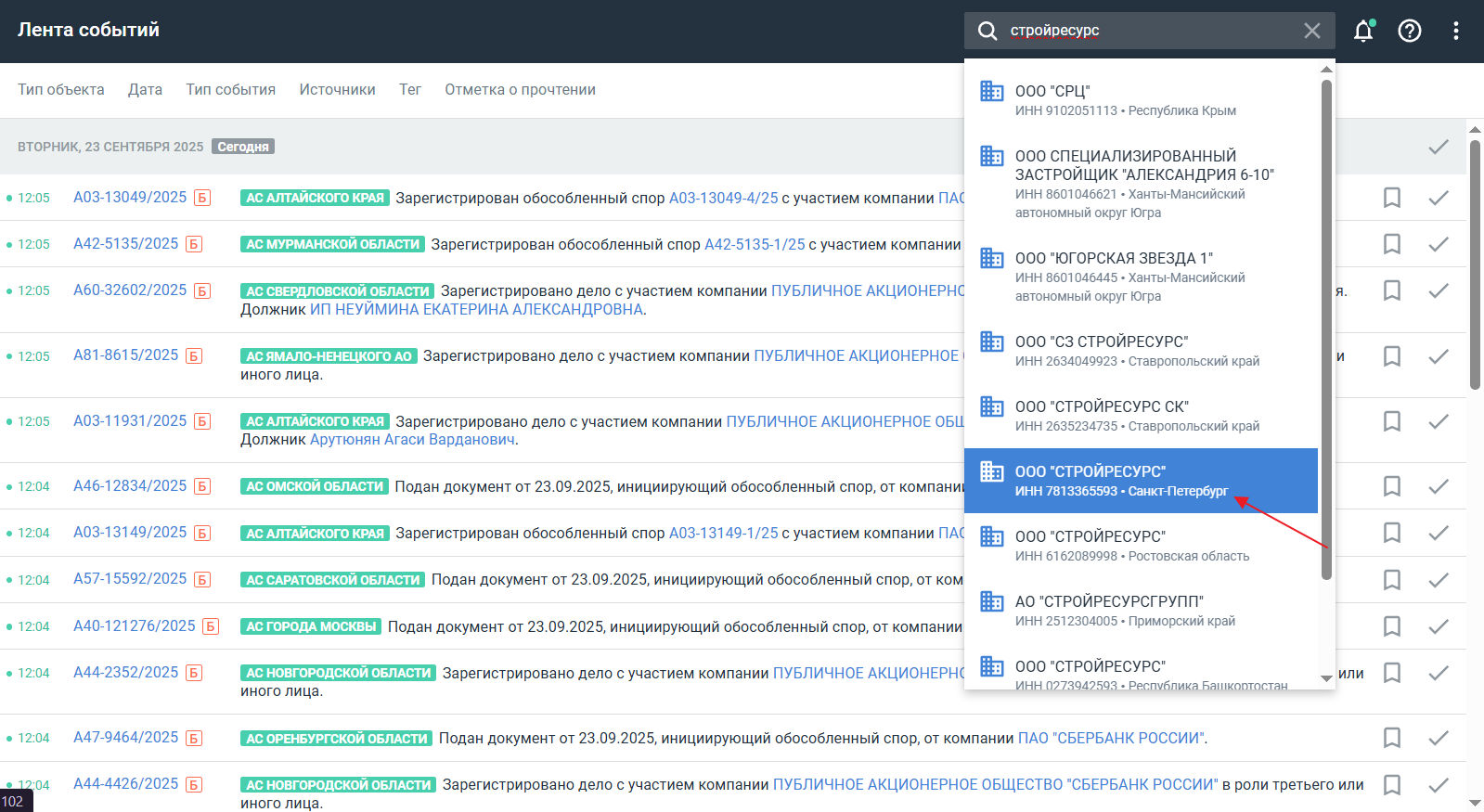The height and width of the screenshot is (812, 1484).
Task: Click building icon for ООО "СРЦ"
Action: tap(992, 91)
